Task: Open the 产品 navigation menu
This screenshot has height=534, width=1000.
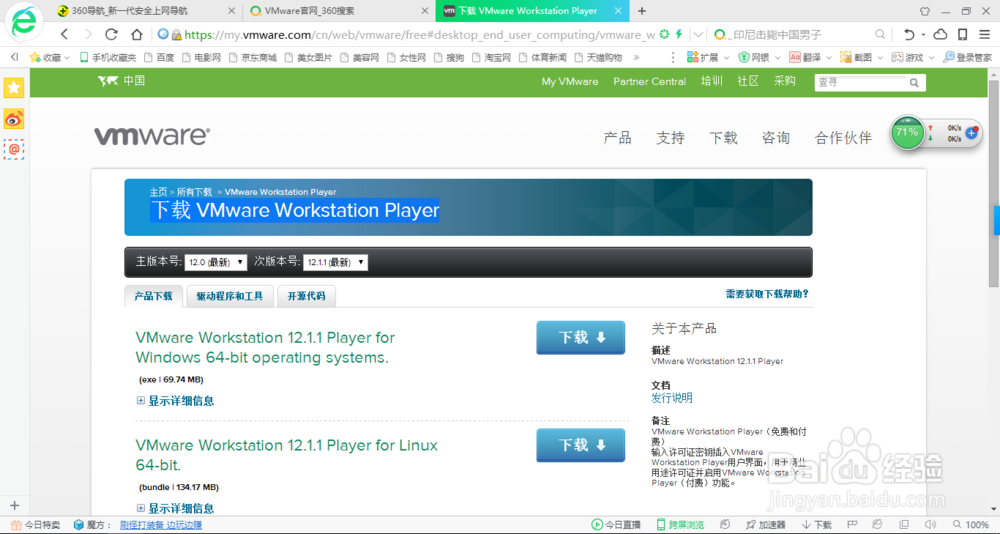Action: [617, 138]
